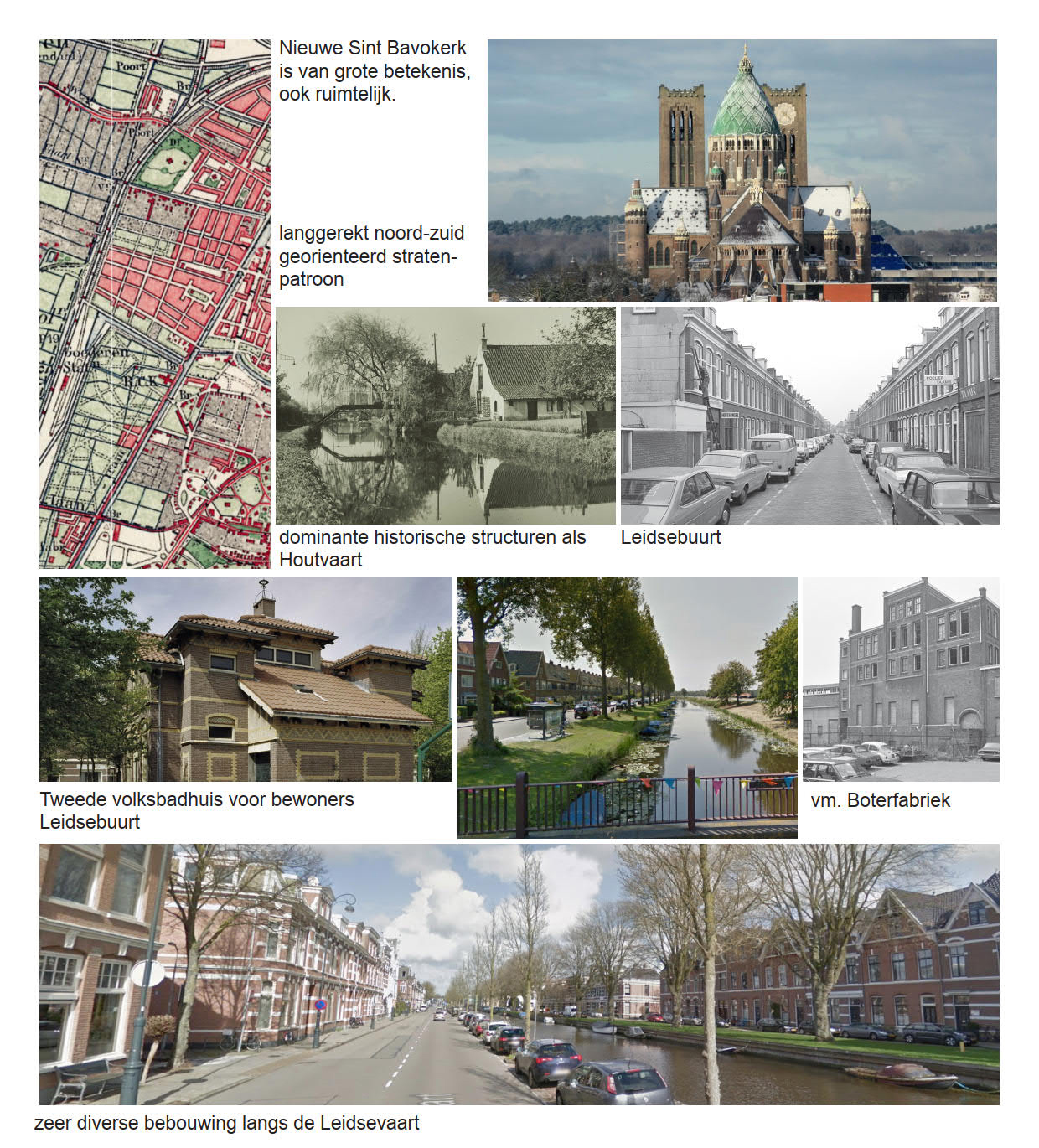
Task: Click the historical street map image
Action: [x=154, y=303]
